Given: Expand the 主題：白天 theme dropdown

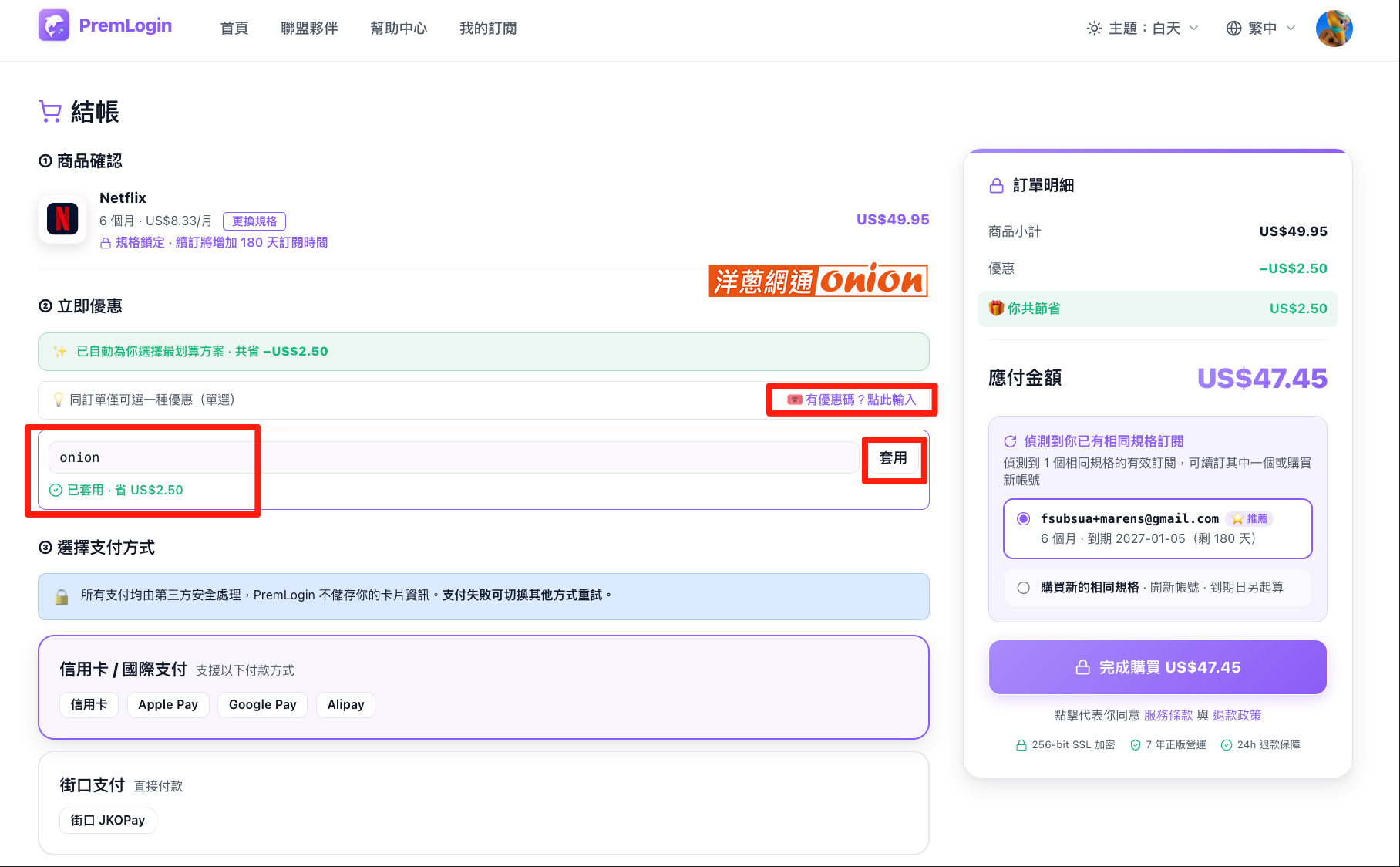Looking at the screenshot, I should [x=1143, y=29].
